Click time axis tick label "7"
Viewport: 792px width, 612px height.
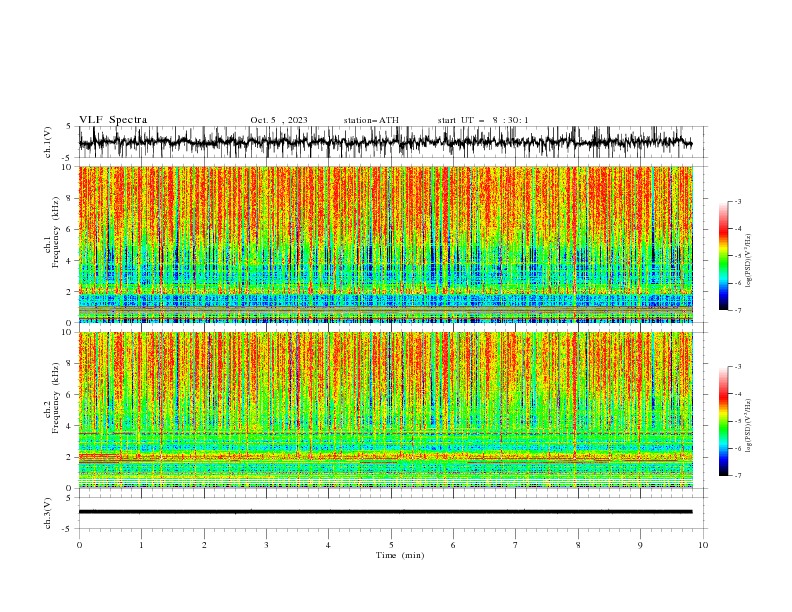pos(516,545)
